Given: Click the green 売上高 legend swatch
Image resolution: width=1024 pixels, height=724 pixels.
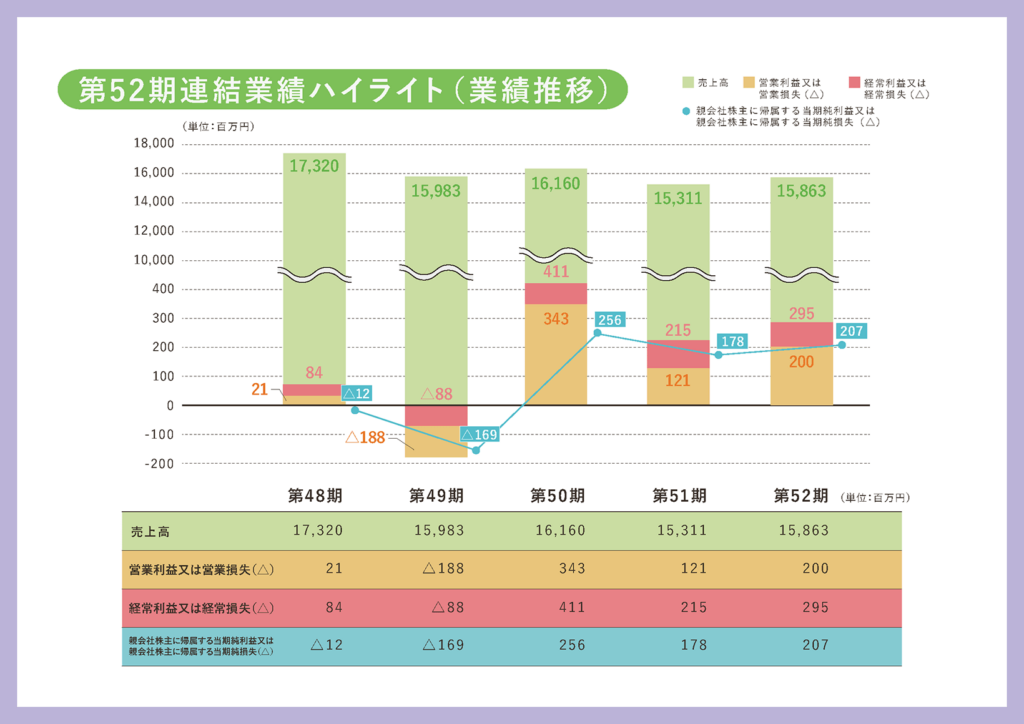Looking at the screenshot, I should pos(686,81).
